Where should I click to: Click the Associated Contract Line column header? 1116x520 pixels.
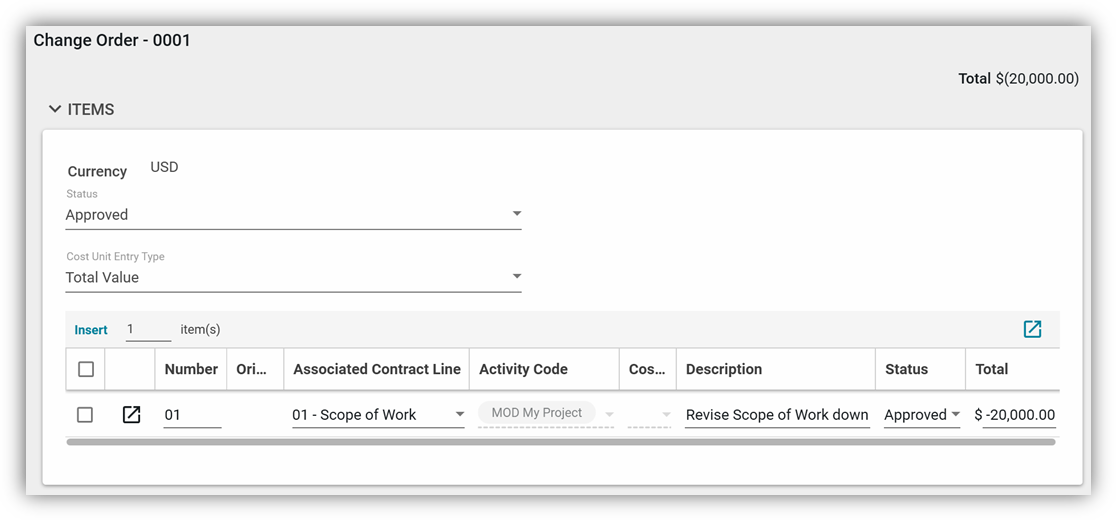tap(376, 369)
